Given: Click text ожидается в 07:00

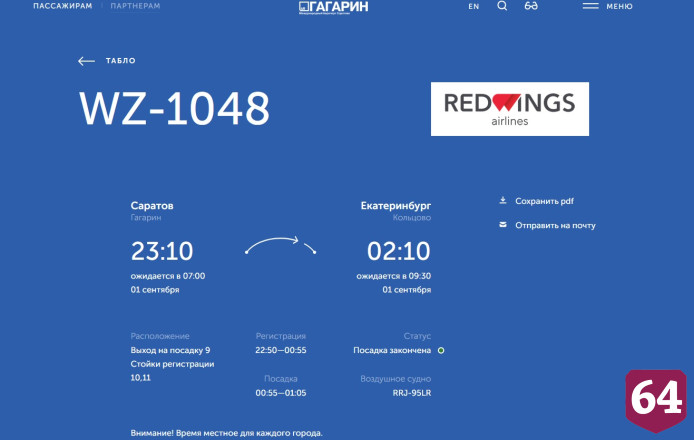Looking at the screenshot, I should (x=168, y=276).
